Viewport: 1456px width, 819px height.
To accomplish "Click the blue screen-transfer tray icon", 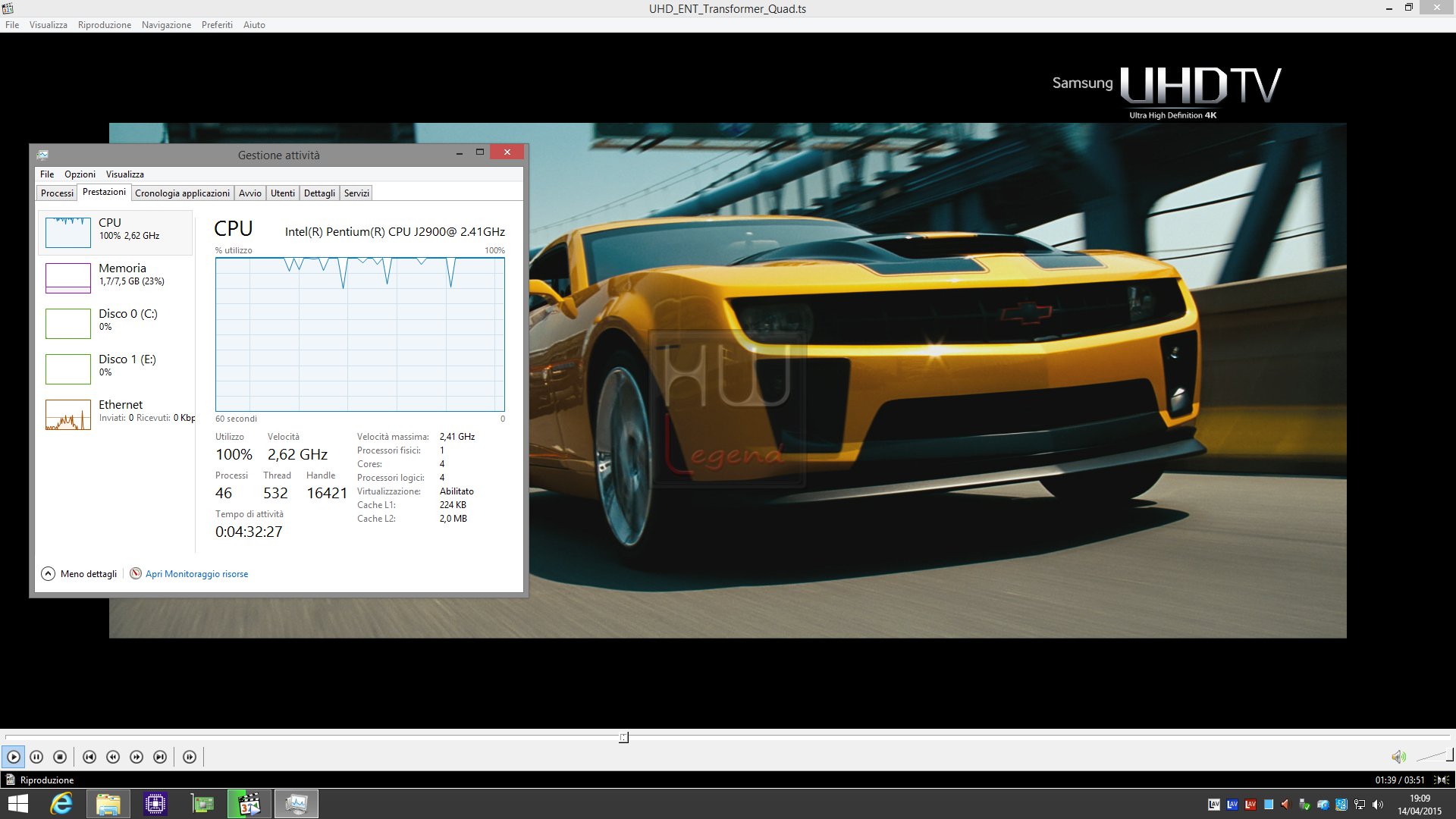I will [x=1341, y=805].
